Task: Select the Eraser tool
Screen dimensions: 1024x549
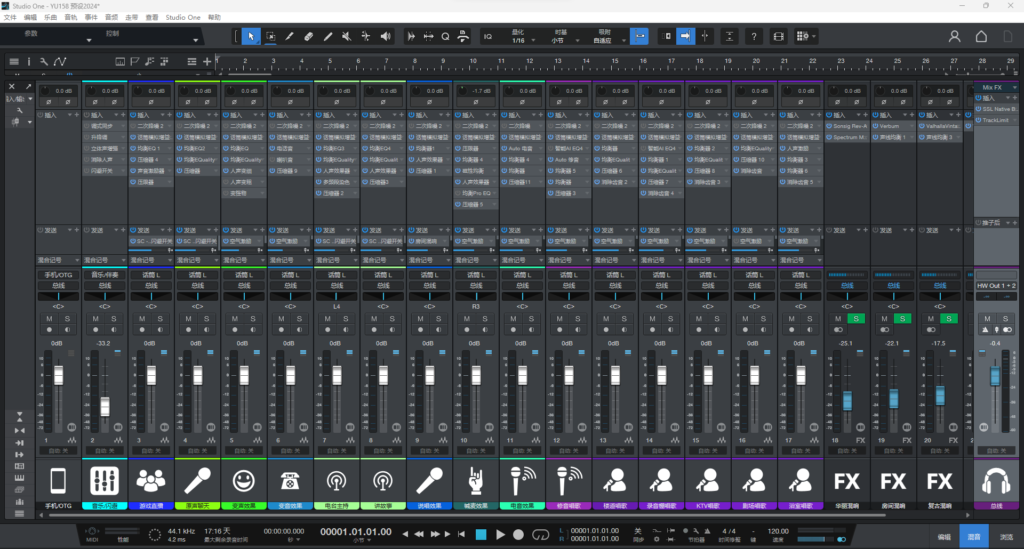Action: pyautogui.click(x=309, y=37)
